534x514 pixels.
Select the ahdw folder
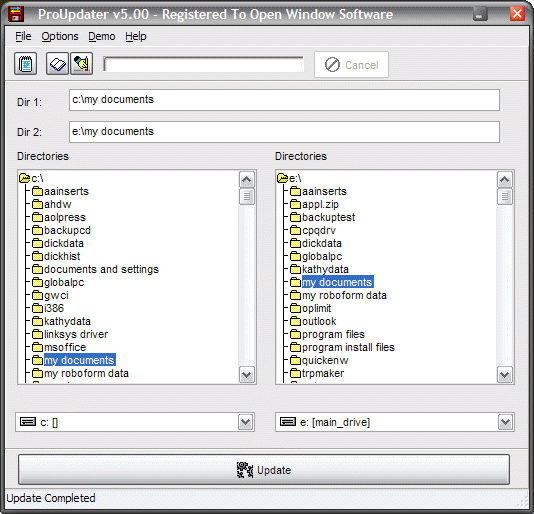[52, 204]
